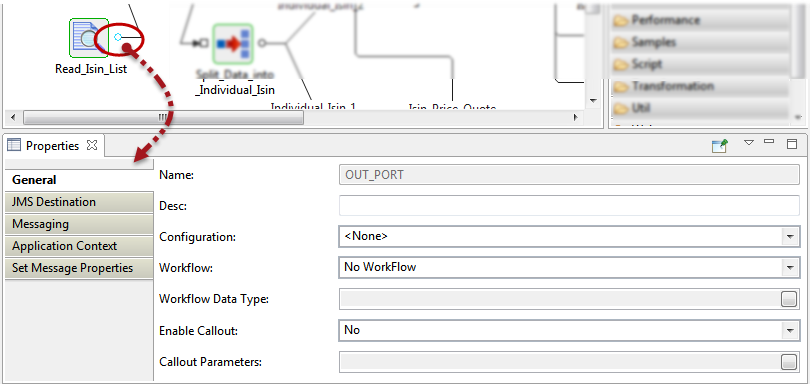Click the Split_Data component output port
Viewport: 810px width, 384px height.
tap(262, 43)
